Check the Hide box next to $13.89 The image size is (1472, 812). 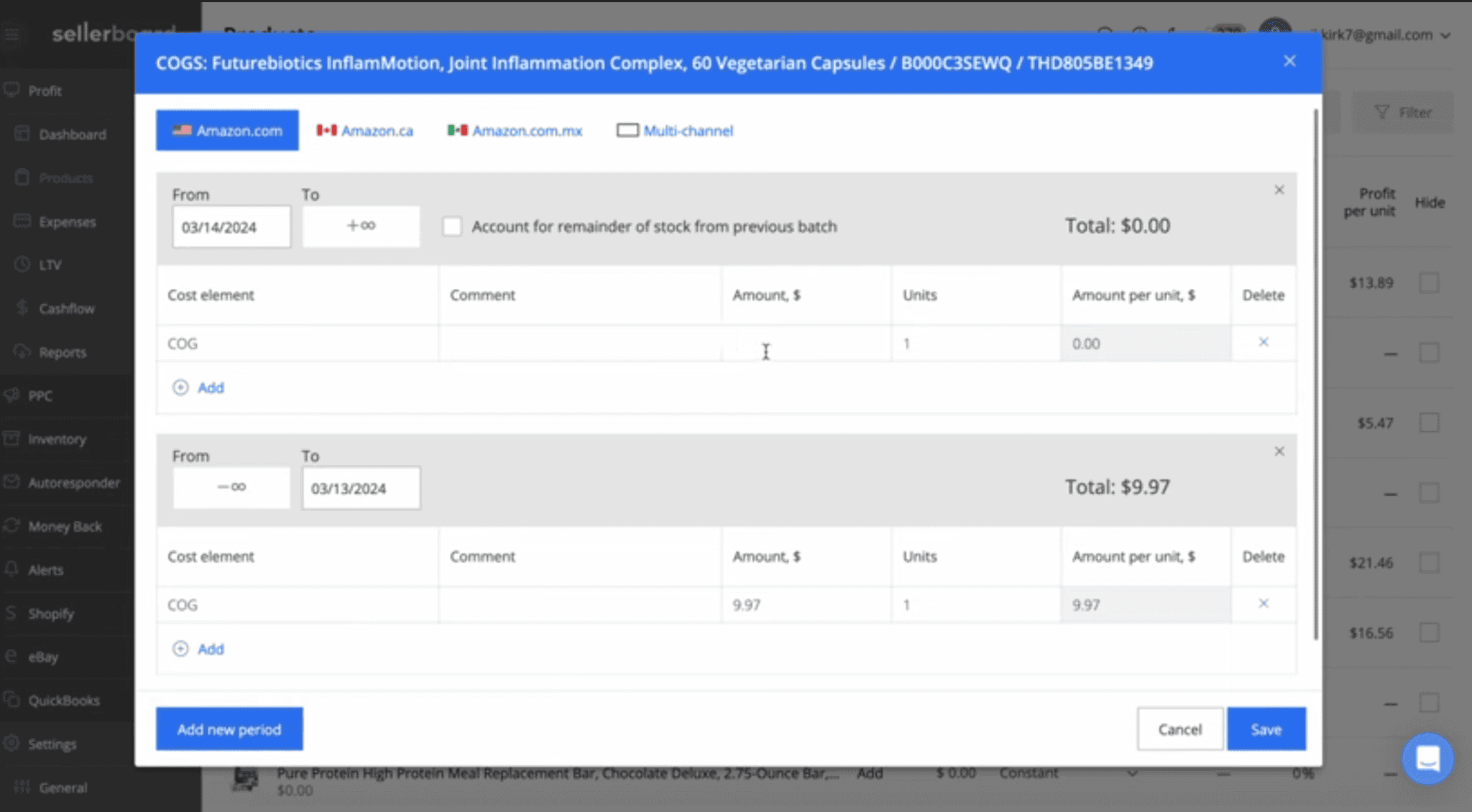[x=1429, y=282]
